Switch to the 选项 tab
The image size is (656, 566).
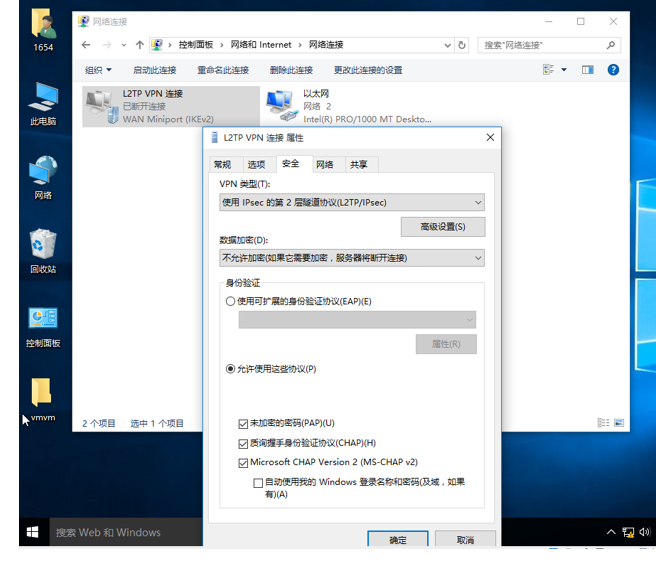coord(256,165)
